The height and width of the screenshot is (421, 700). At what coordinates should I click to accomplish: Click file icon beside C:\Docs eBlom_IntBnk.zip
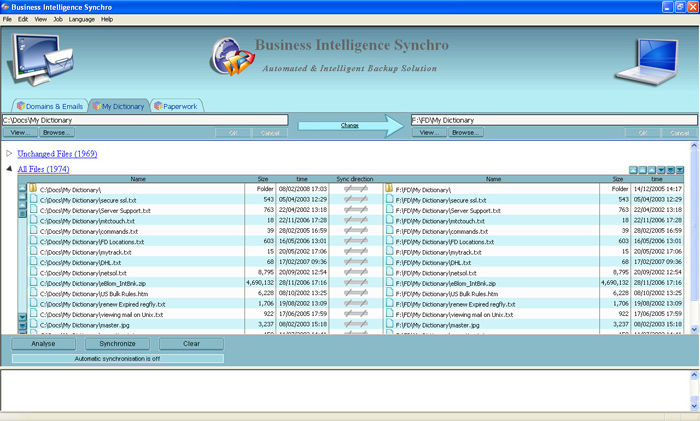click(x=33, y=282)
